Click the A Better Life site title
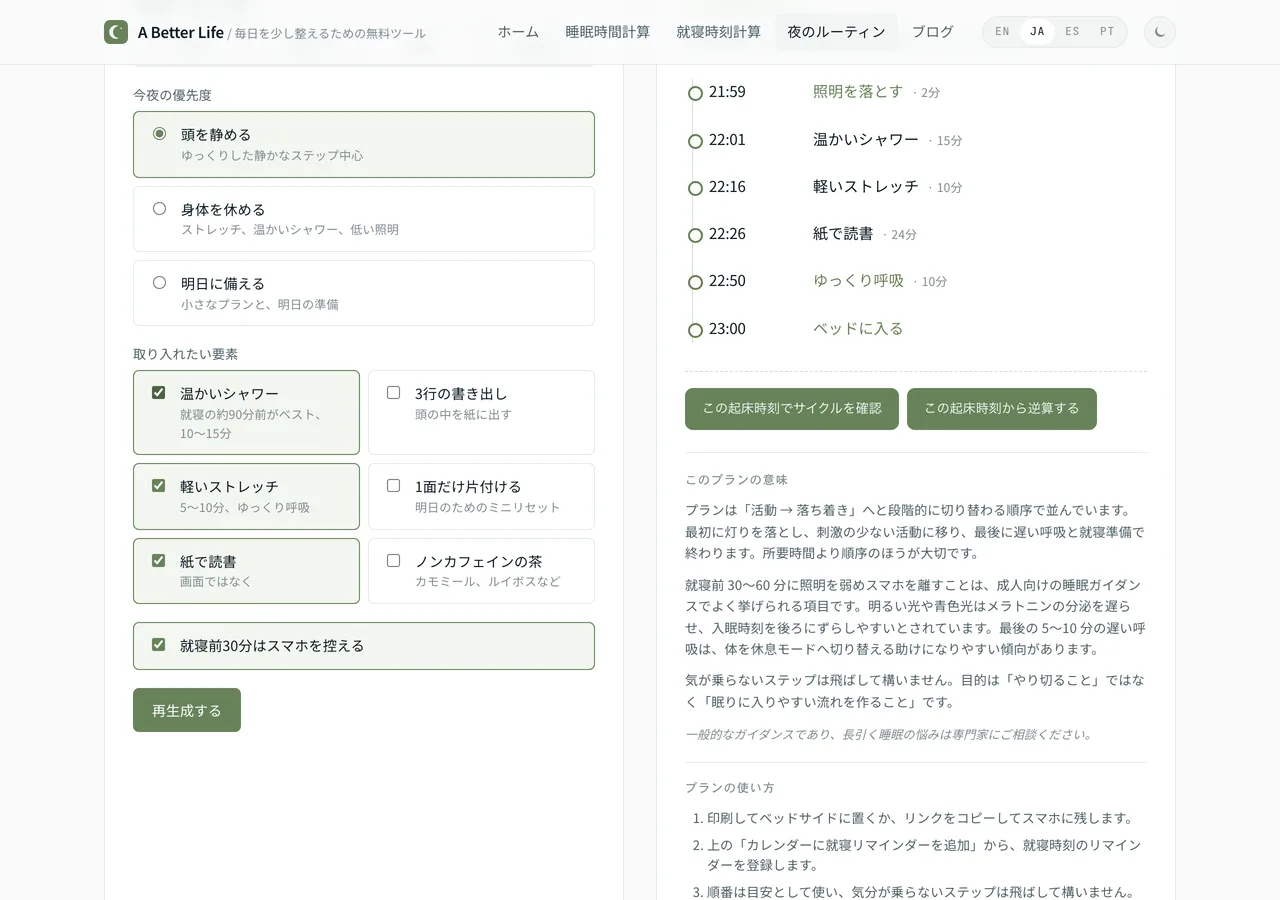Viewport: 1280px width, 900px height. (181, 32)
